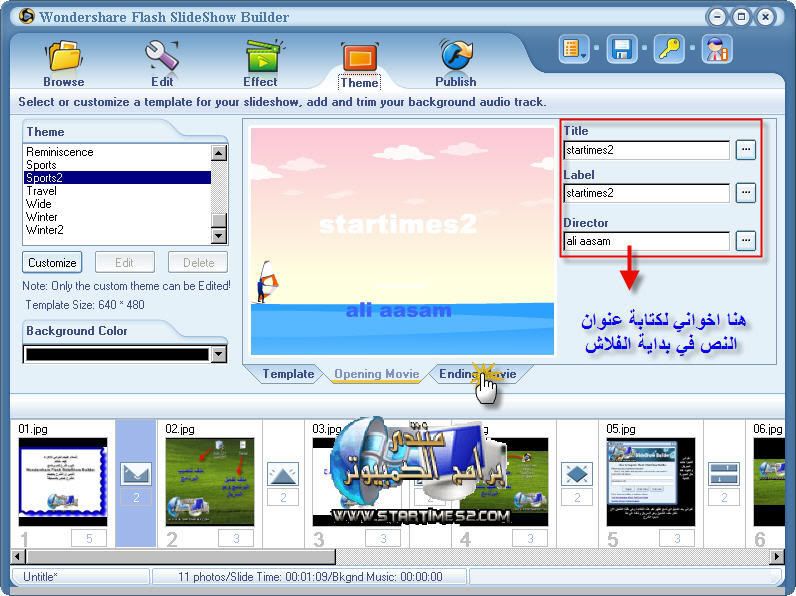The width and height of the screenshot is (796, 596).
Task: Select the 05.jpg slide thumbnail
Action: [x=650, y=482]
